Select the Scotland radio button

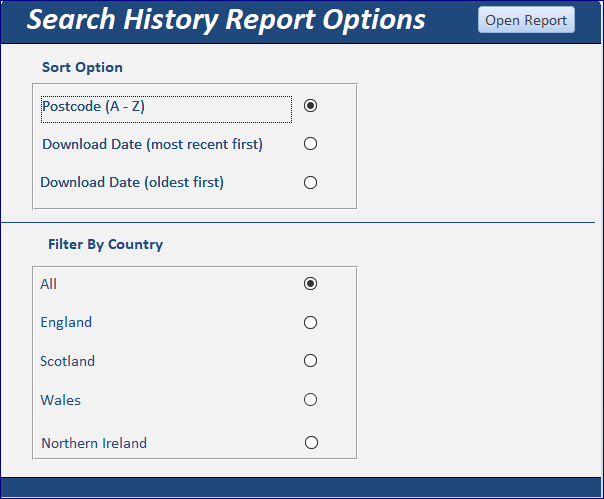[310, 361]
